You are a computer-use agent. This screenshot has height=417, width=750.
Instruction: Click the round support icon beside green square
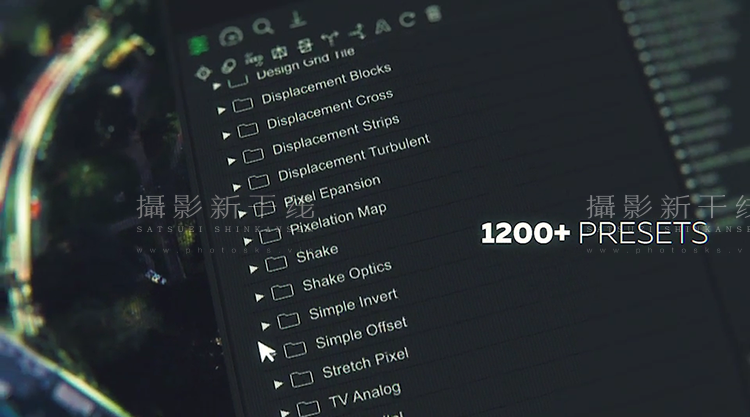tap(231, 36)
